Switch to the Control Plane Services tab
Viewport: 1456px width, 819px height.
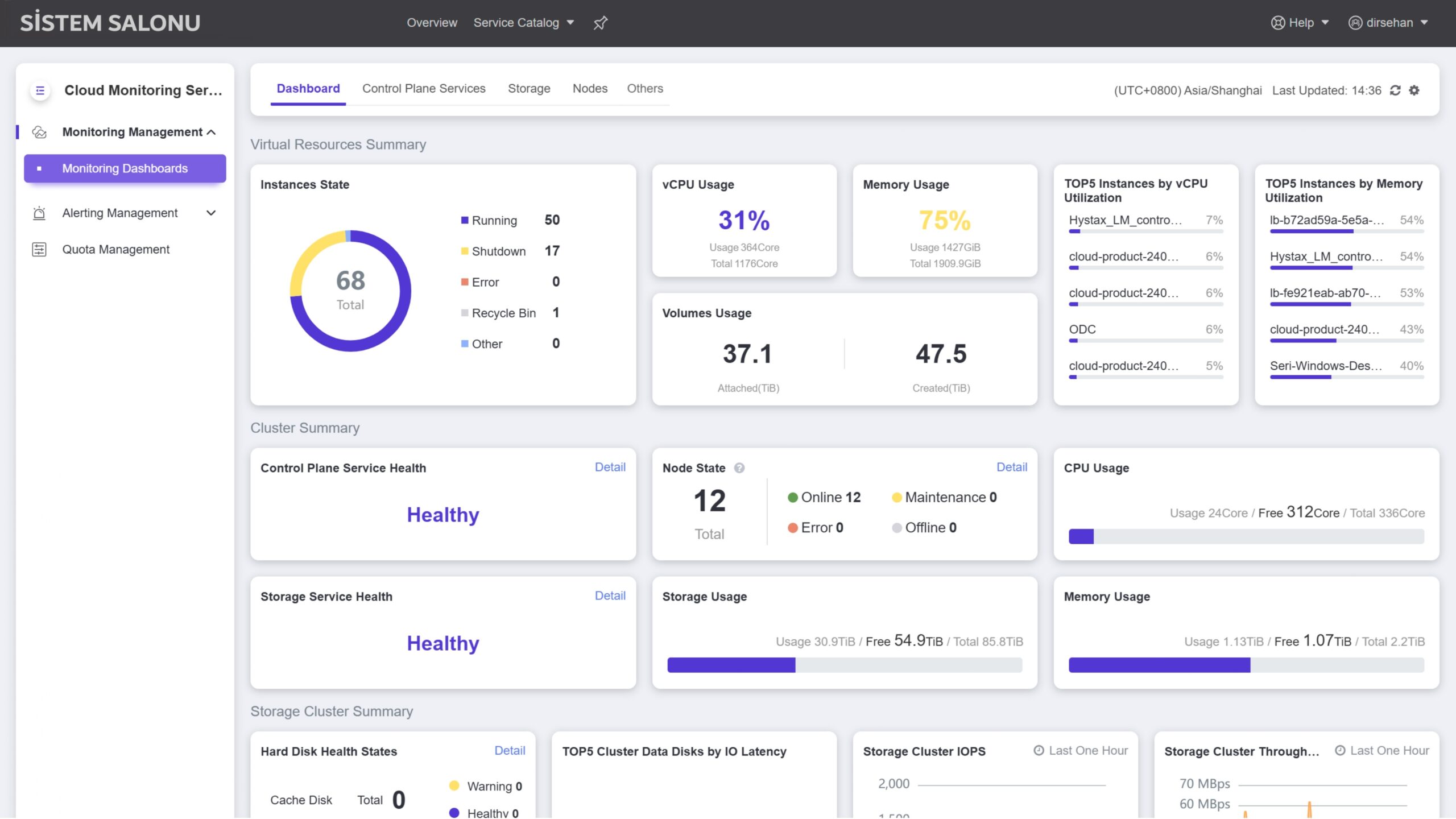click(x=424, y=89)
